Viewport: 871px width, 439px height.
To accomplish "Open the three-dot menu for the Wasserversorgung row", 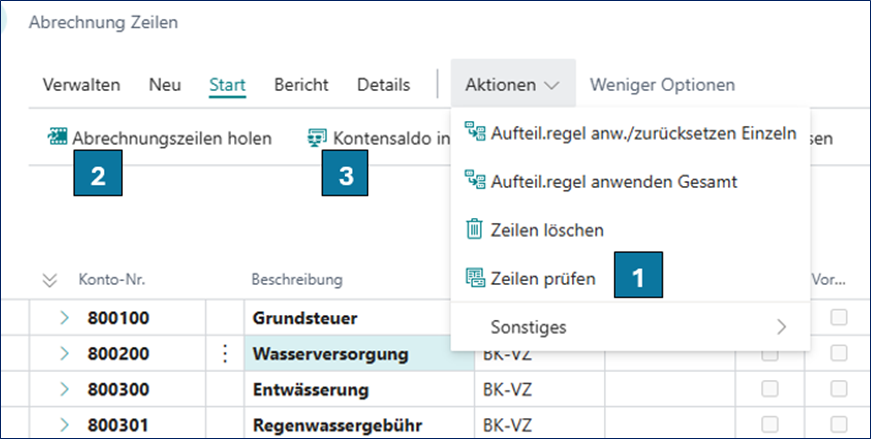I will click(225, 353).
